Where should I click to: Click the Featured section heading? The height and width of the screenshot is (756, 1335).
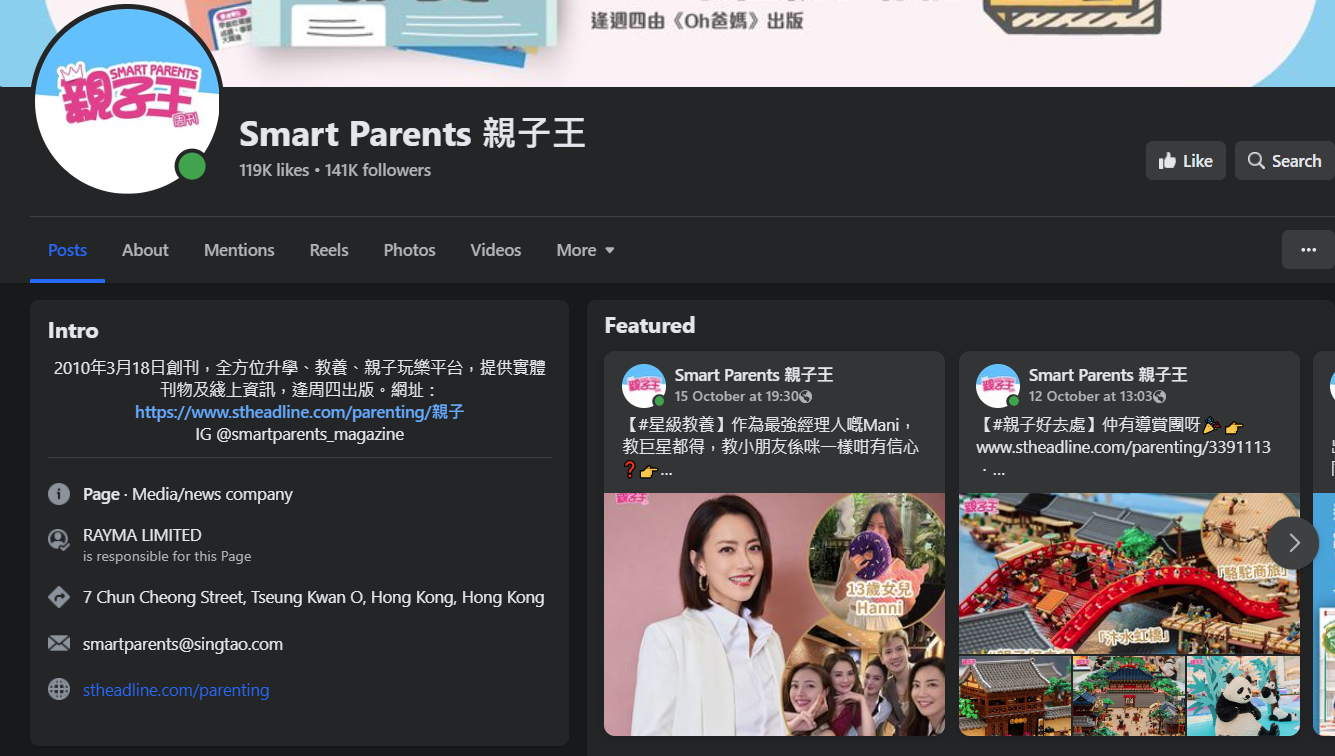click(650, 325)
